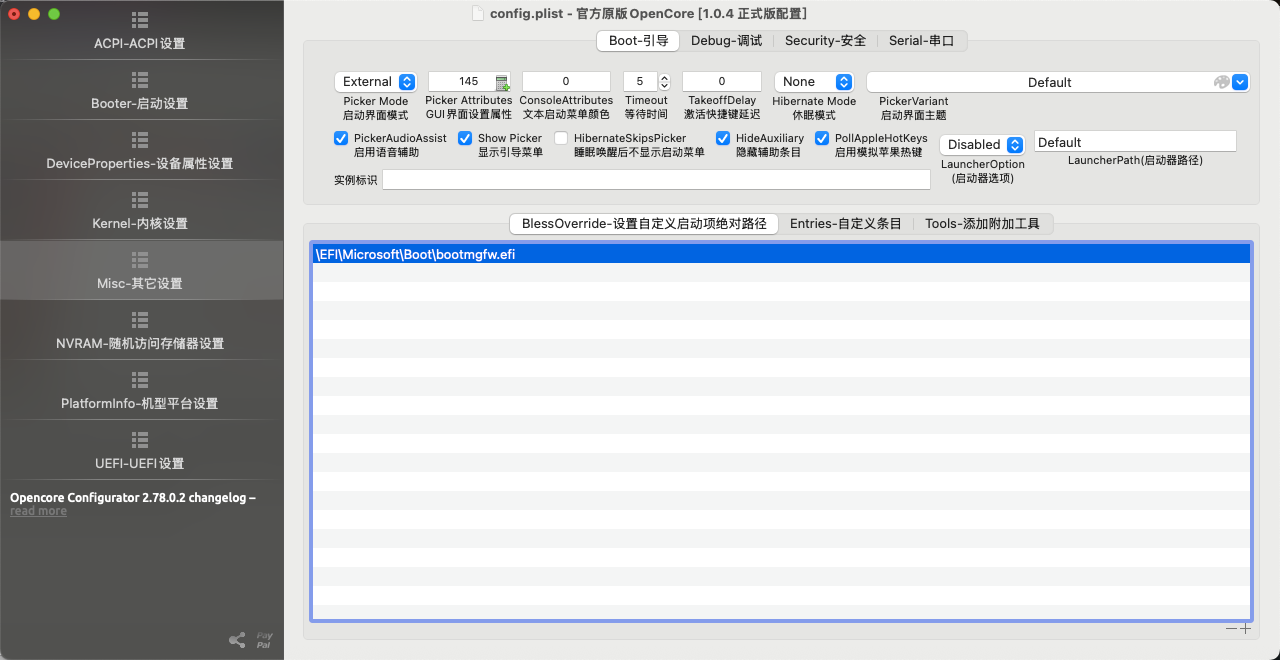Switch to the Debug-调试 tab
This screenshot has height=660, width=1280.
pyautogui.click(x=726, y=41)
